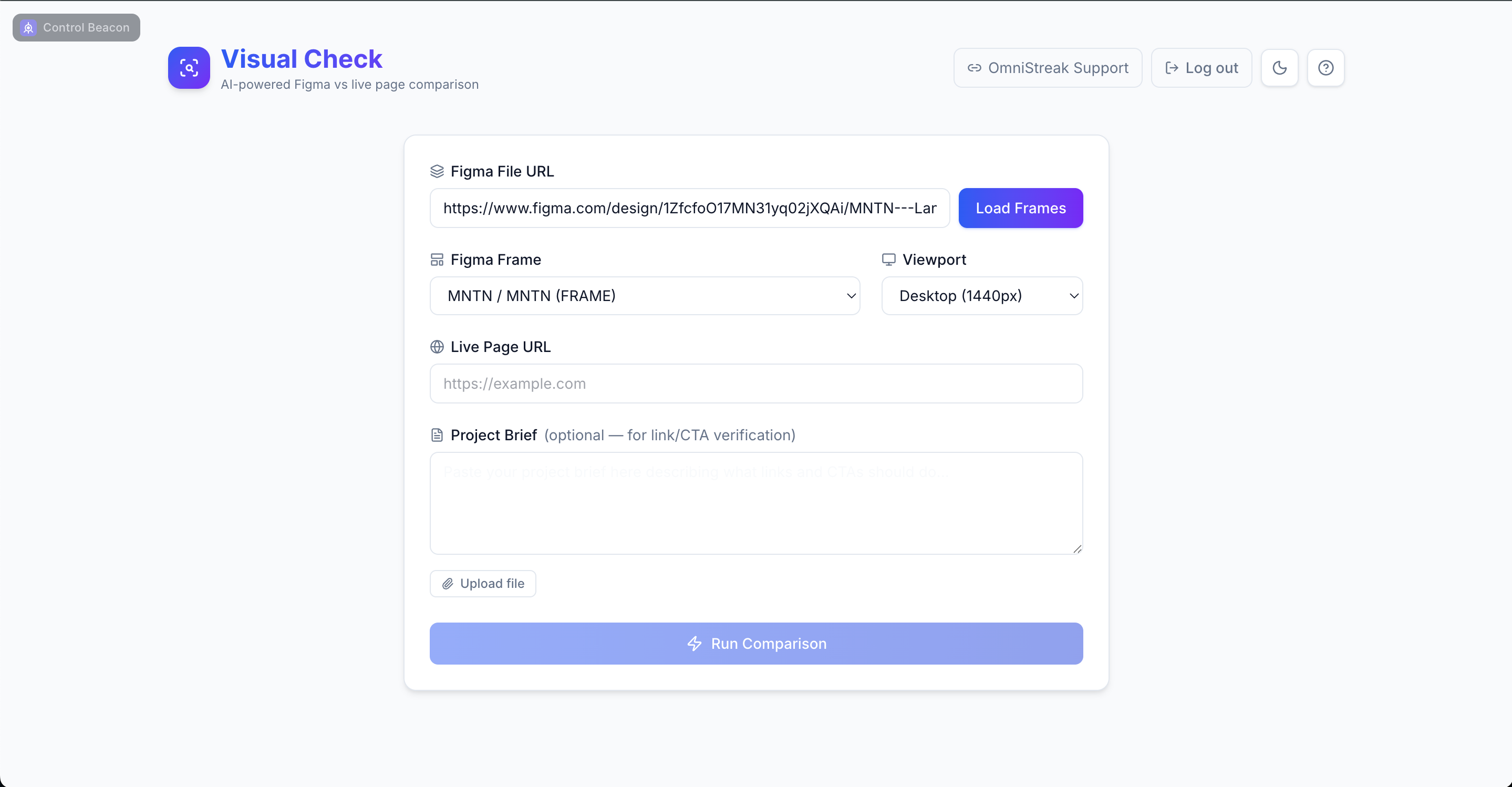Image resolution: width=1512 pixels, height=787 pixels.
Task: Click the monitor icon beside Viewport
Action: click(888, 260)
